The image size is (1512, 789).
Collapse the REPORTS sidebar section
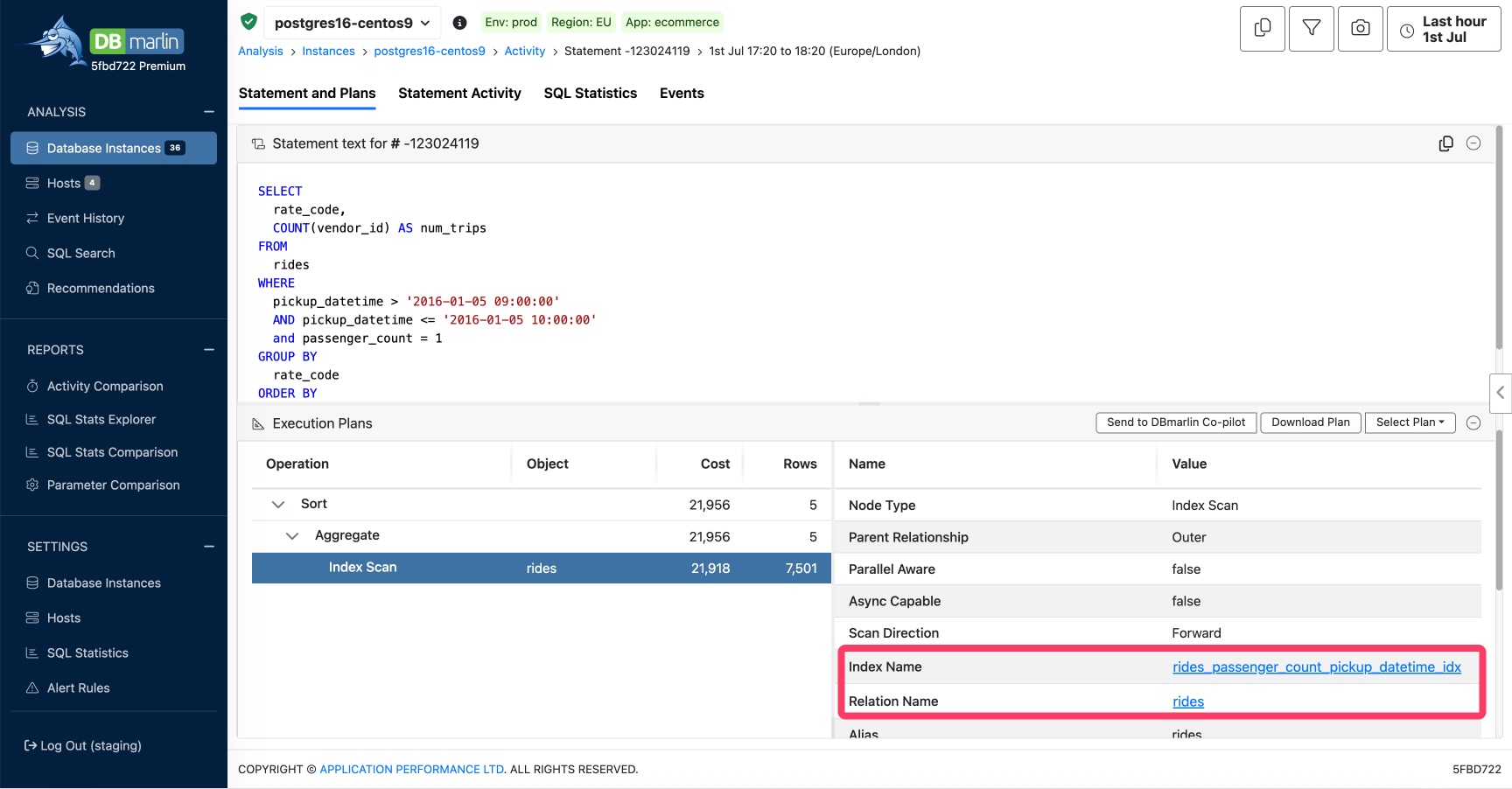tap(209, 350)
